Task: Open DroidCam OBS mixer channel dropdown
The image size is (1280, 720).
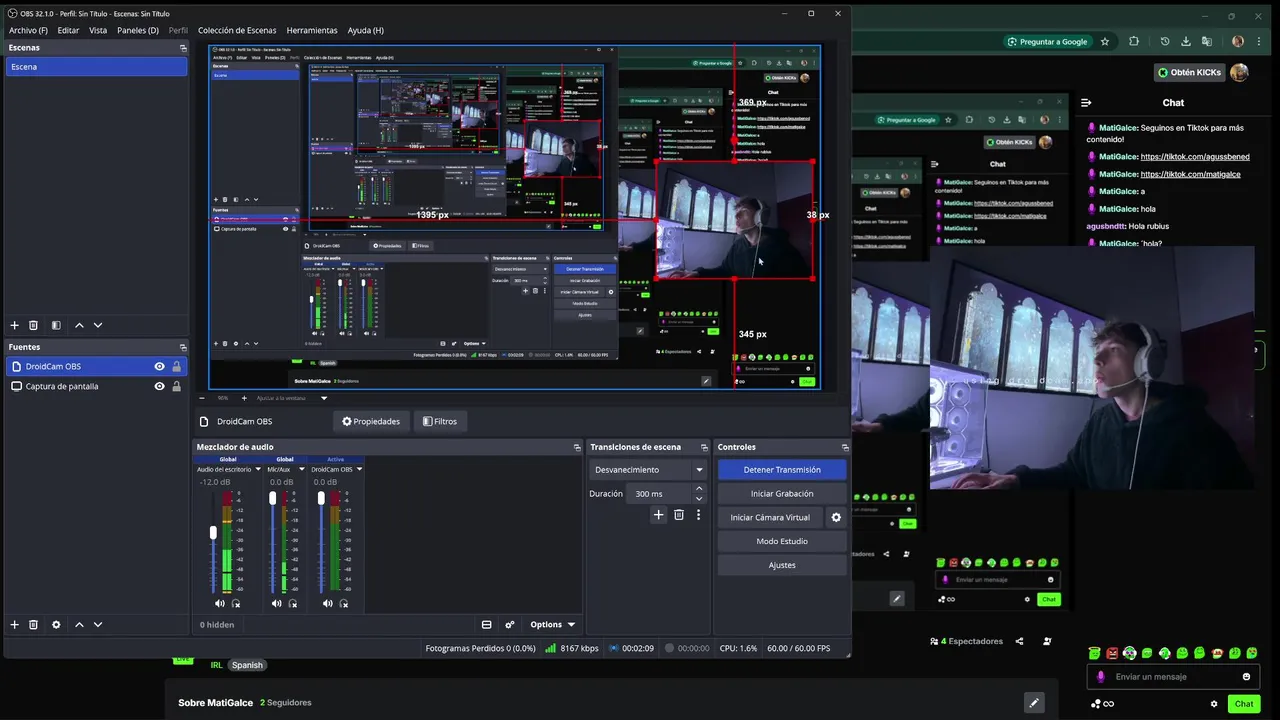Action: (359, 469)
